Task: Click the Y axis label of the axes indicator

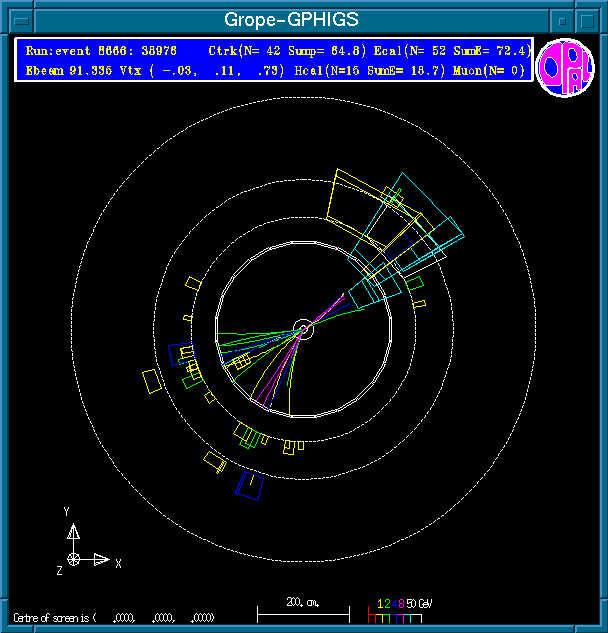Action: coord(67,511)
